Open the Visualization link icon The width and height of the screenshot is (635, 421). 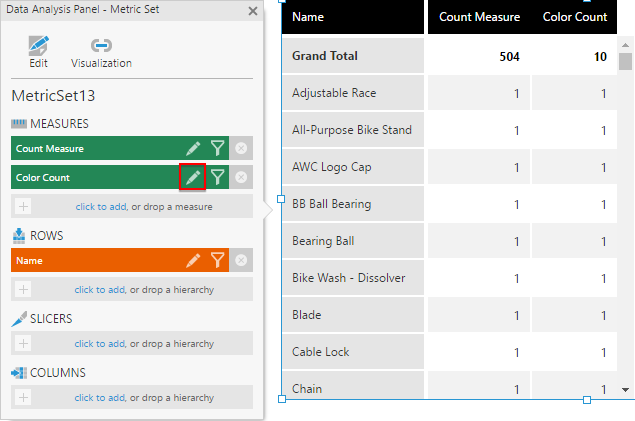[x=101, y=45]
